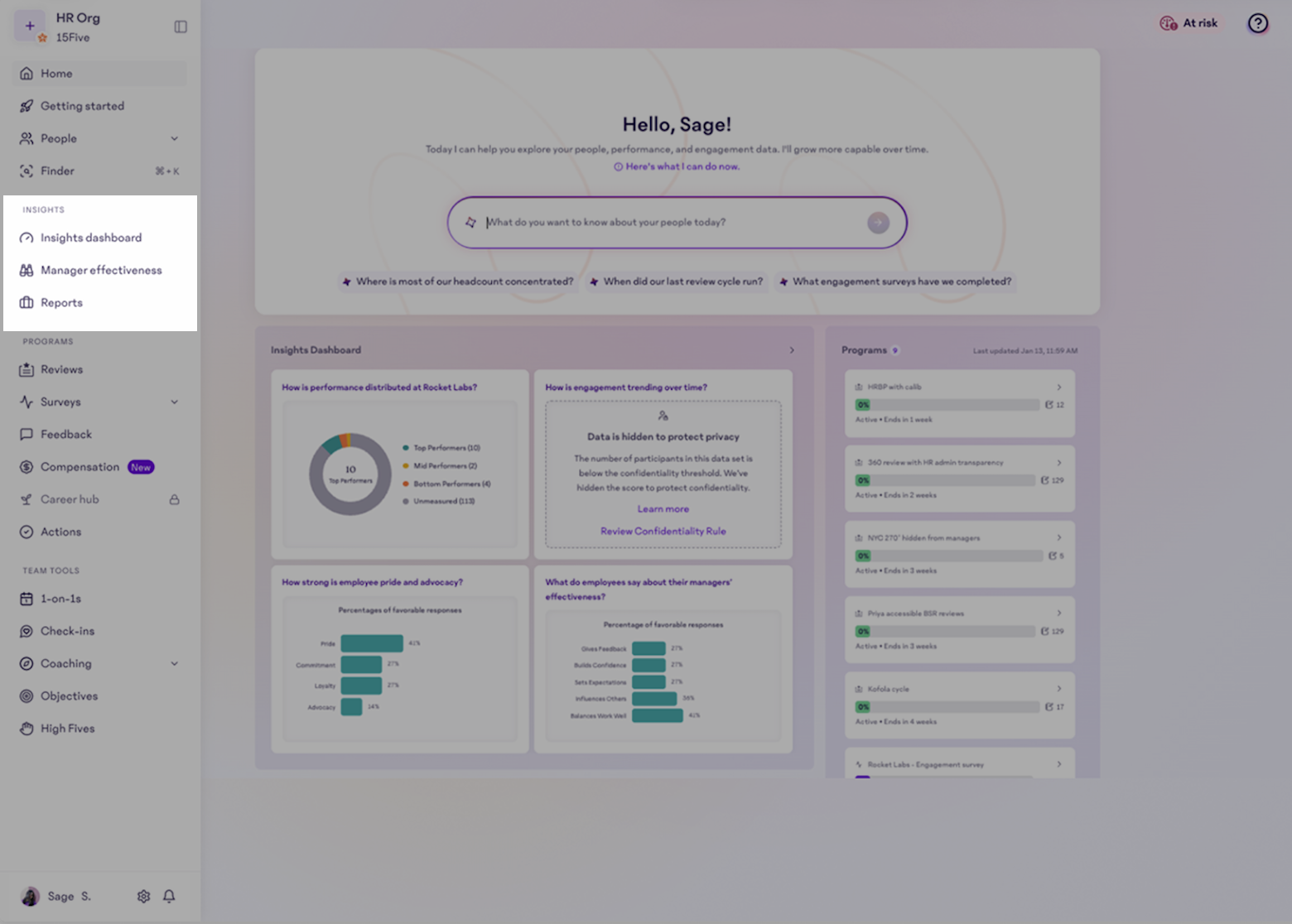The height and width of the screenshot is (924, 1292).
Task: Click Review Confidentiality Rule link
Action: [663, 532]
